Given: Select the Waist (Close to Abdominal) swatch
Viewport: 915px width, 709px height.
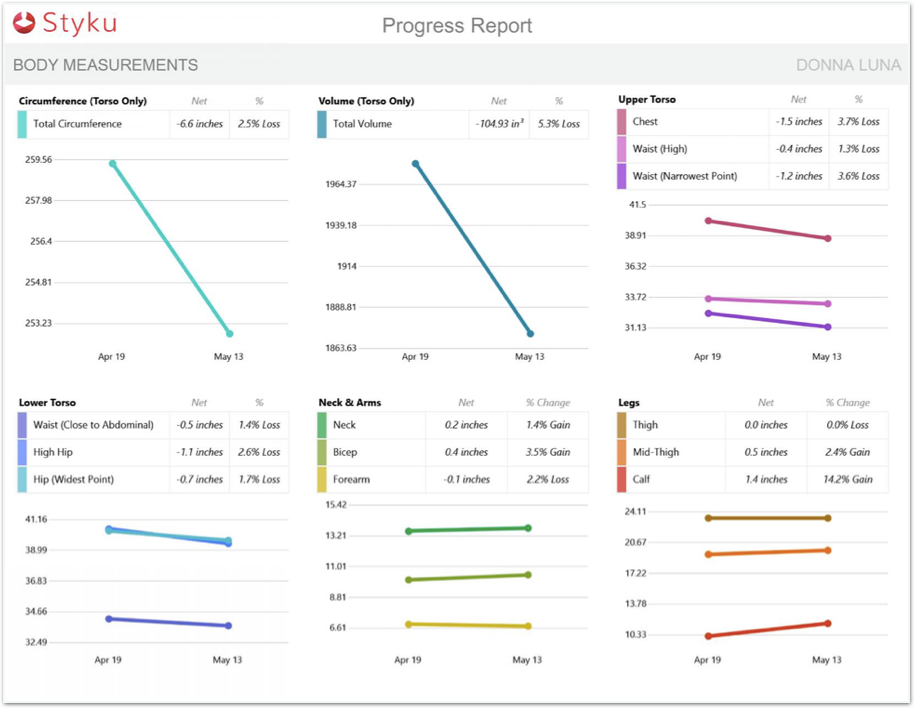Looking at the screenshot, I should click(22, 425).
